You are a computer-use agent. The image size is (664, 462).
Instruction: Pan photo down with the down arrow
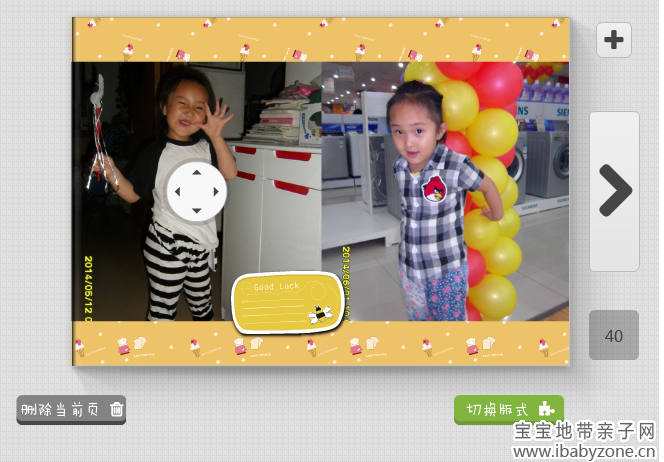(196, 210)
